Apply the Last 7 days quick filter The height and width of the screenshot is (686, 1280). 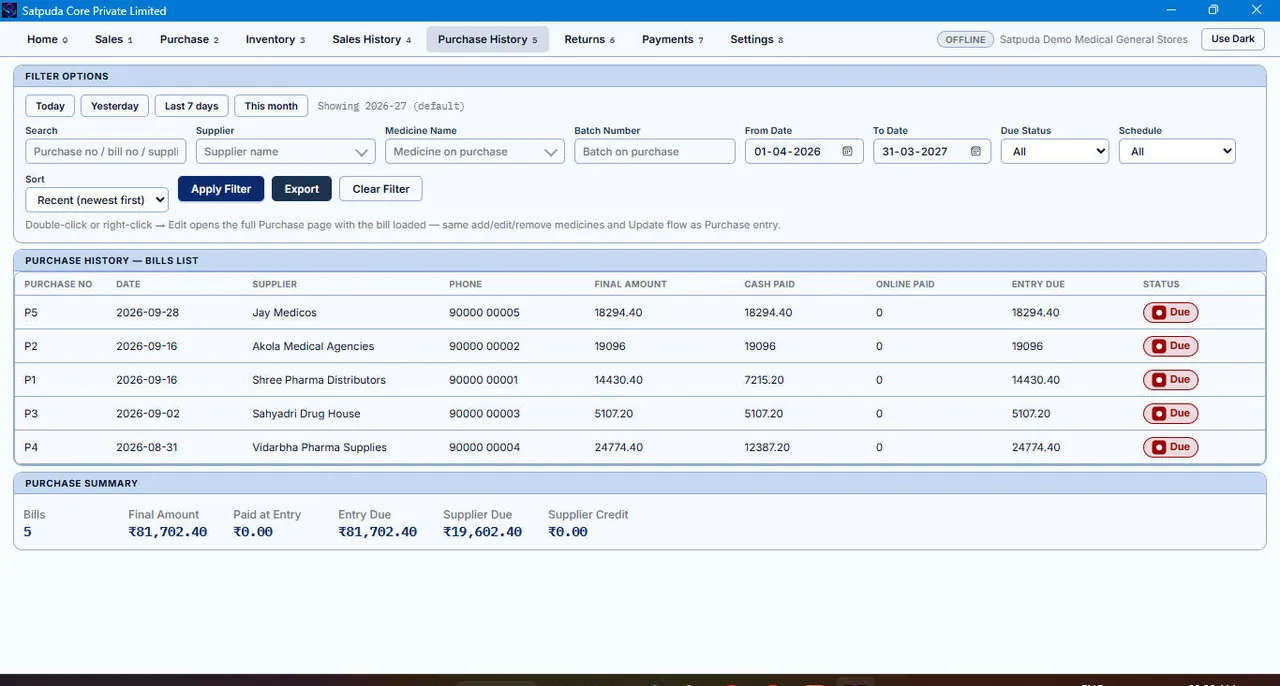[x=191, y=106]
